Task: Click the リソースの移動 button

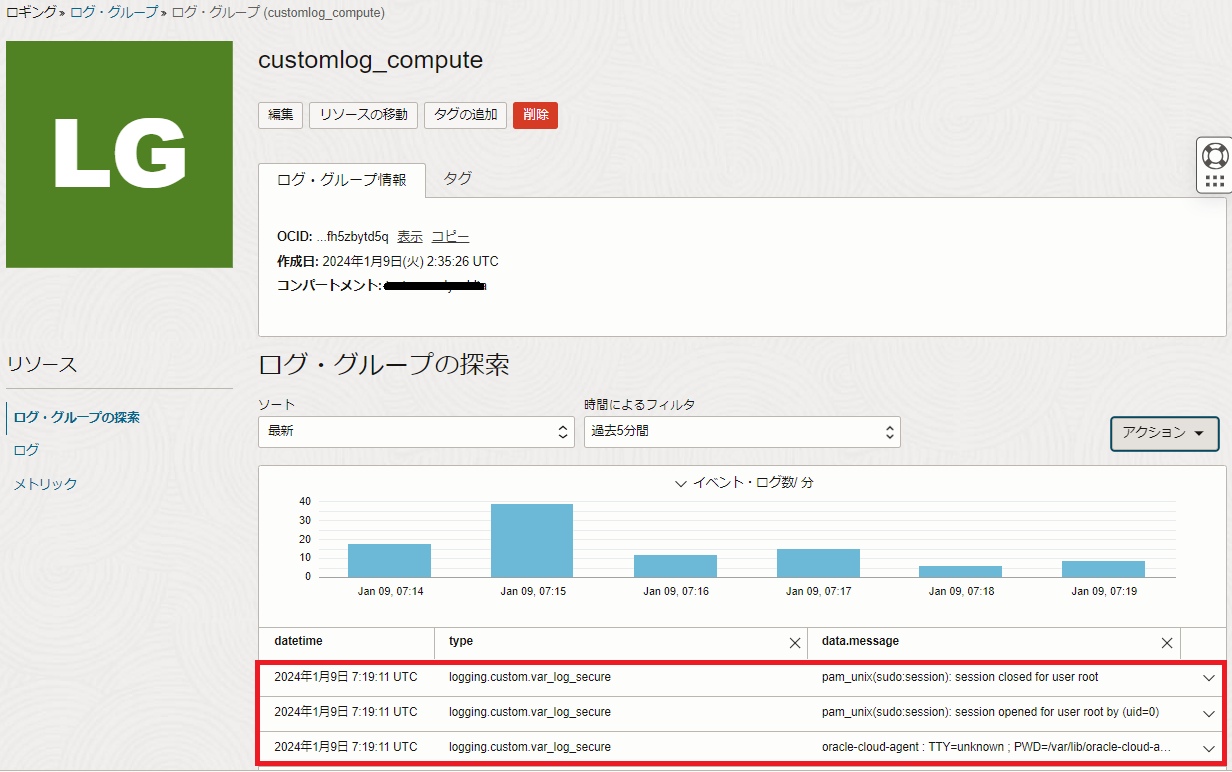Action: [x=363, y=115]
